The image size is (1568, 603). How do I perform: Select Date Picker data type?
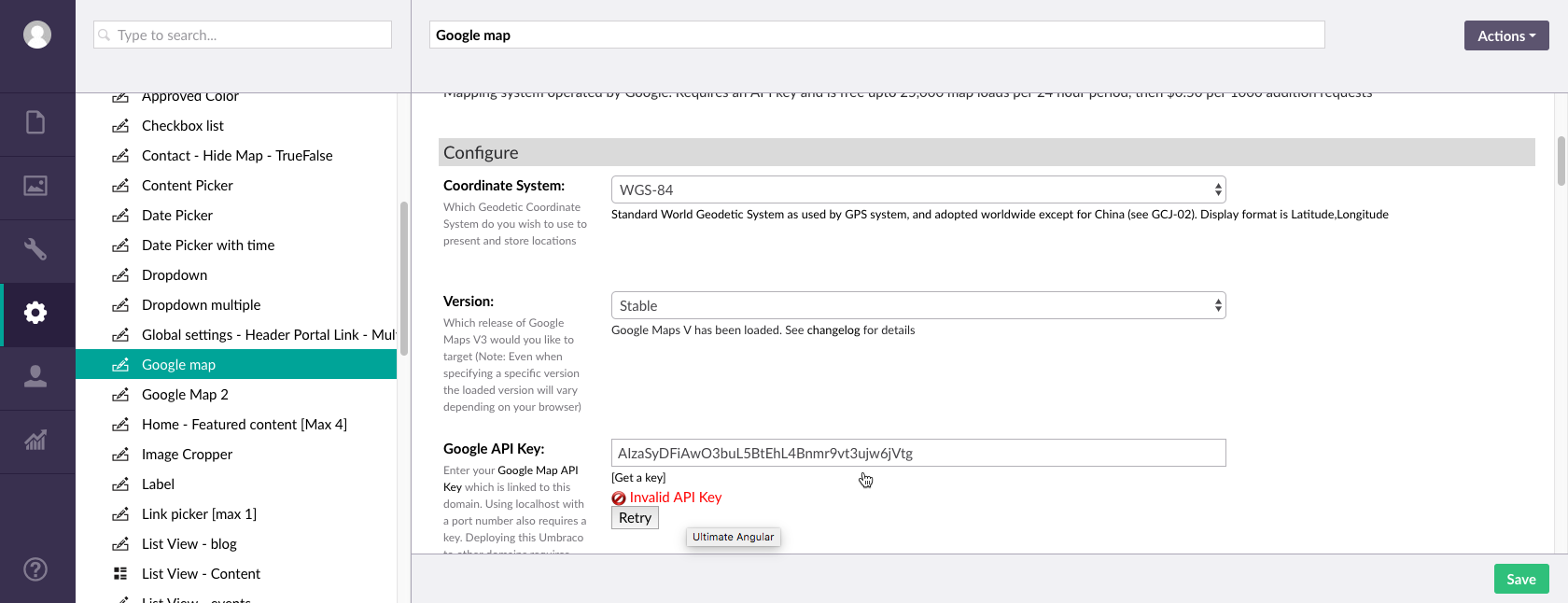177,216
